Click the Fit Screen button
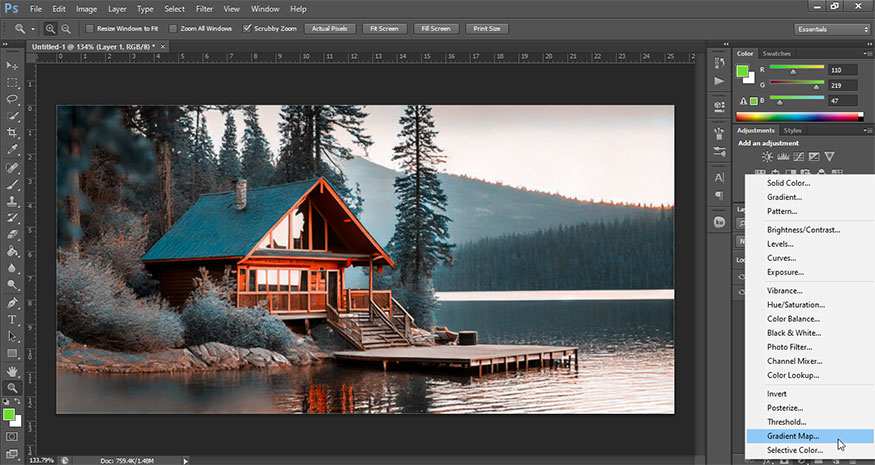Screen dimensions: 875x465 385,29
